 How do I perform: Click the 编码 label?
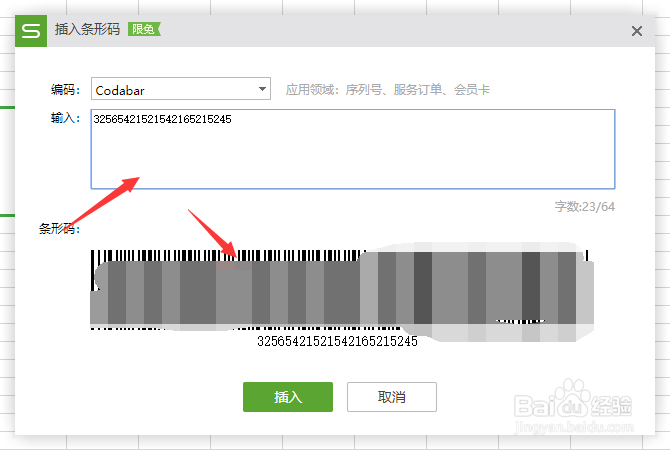[65, 89]
